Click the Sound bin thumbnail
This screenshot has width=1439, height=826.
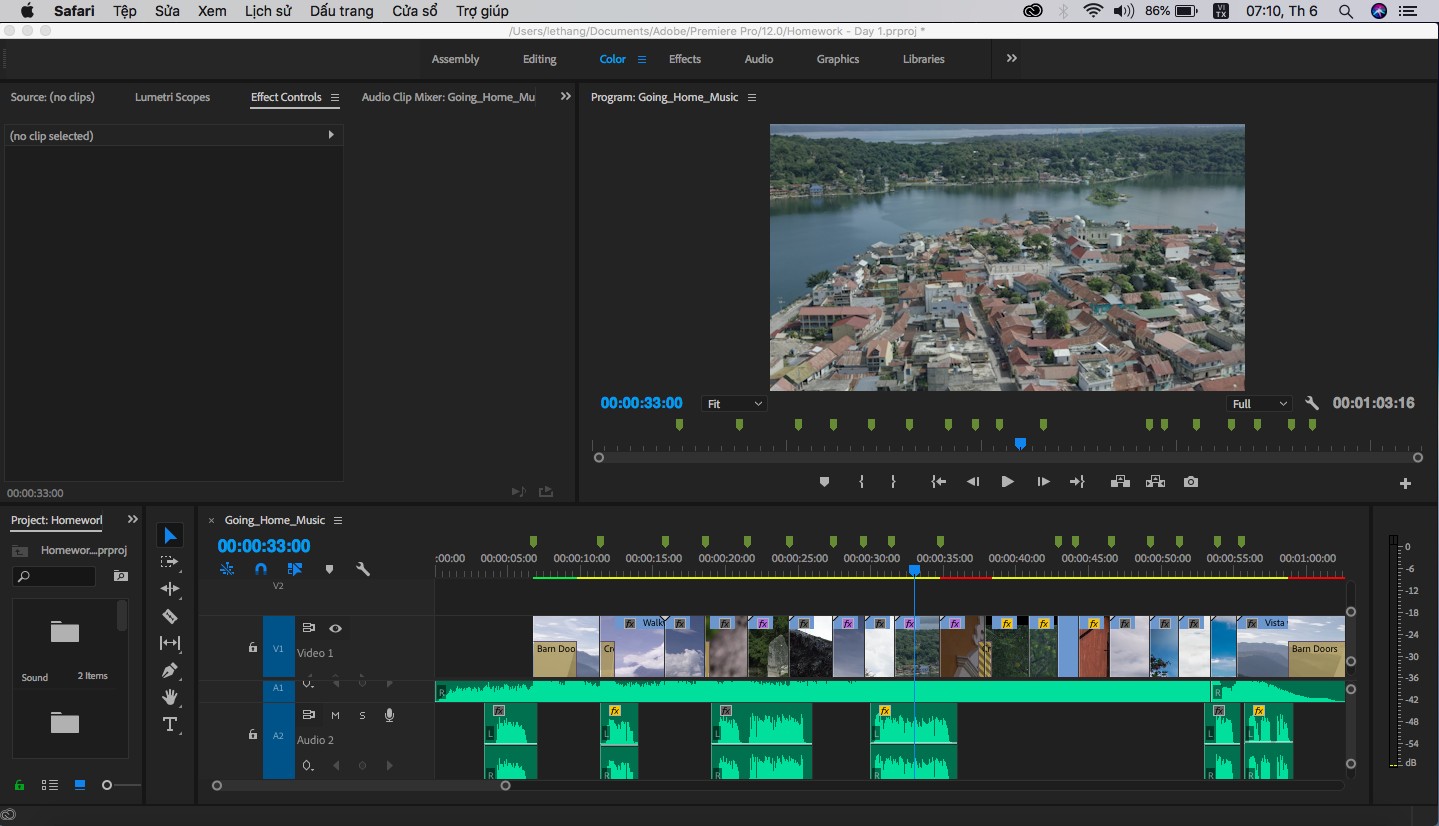point(65,632)
